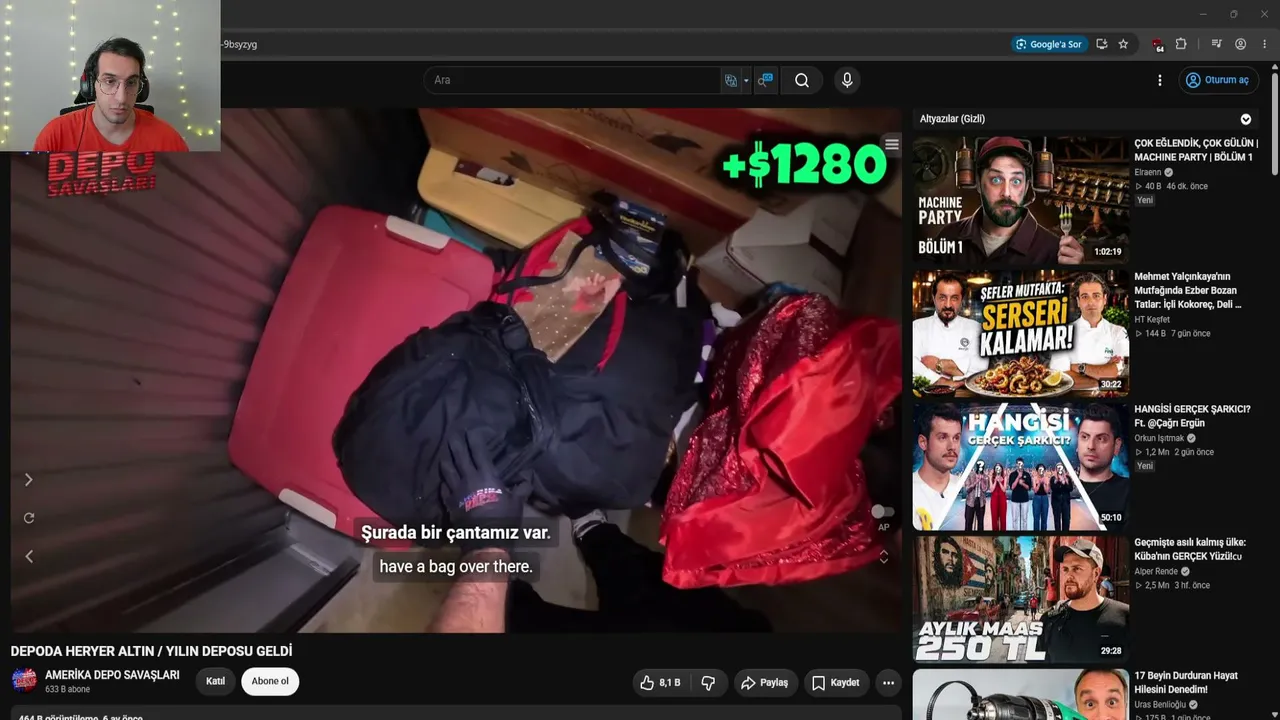Screen dimensions: 1280x720
Task: Click the Paylaş share button
Action: pos(764,683)
